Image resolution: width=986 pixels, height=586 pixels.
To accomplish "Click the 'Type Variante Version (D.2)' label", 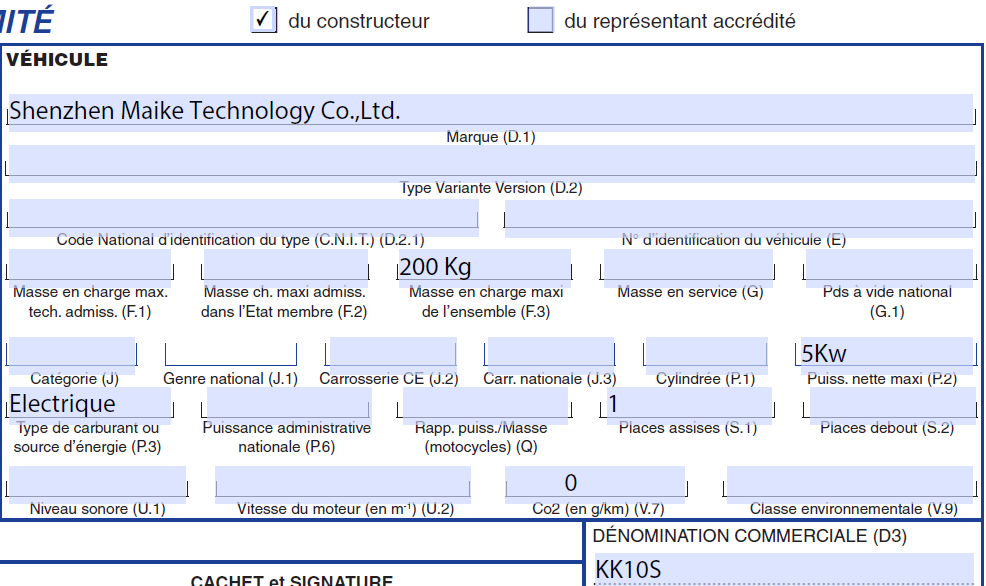I will pyautogui.click(x=491, y=188).
